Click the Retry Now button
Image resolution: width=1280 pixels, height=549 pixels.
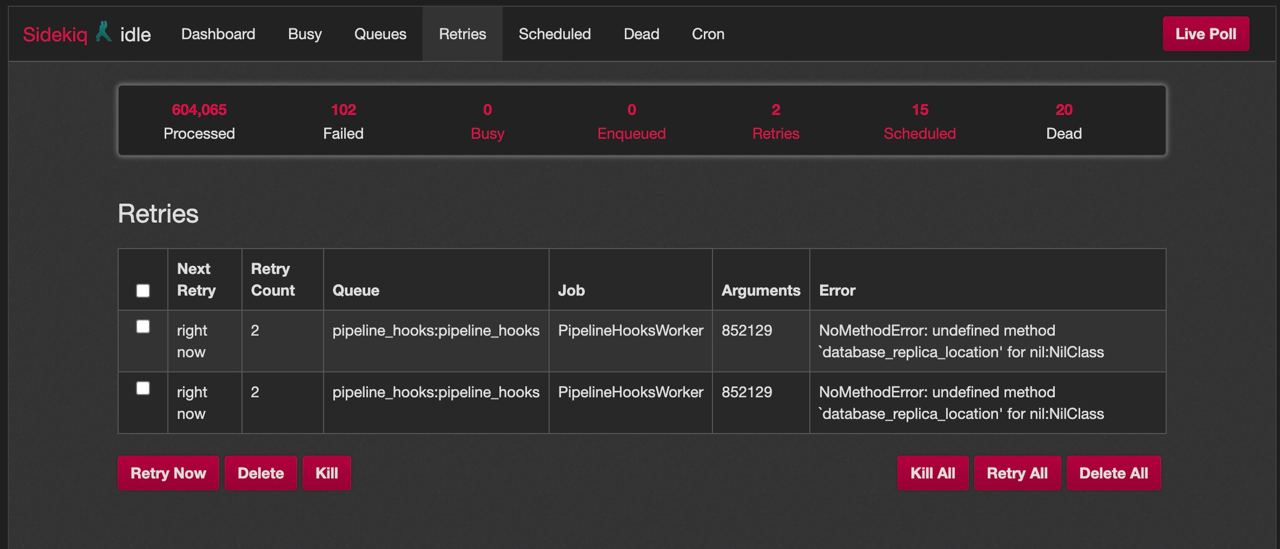[168, 474]
